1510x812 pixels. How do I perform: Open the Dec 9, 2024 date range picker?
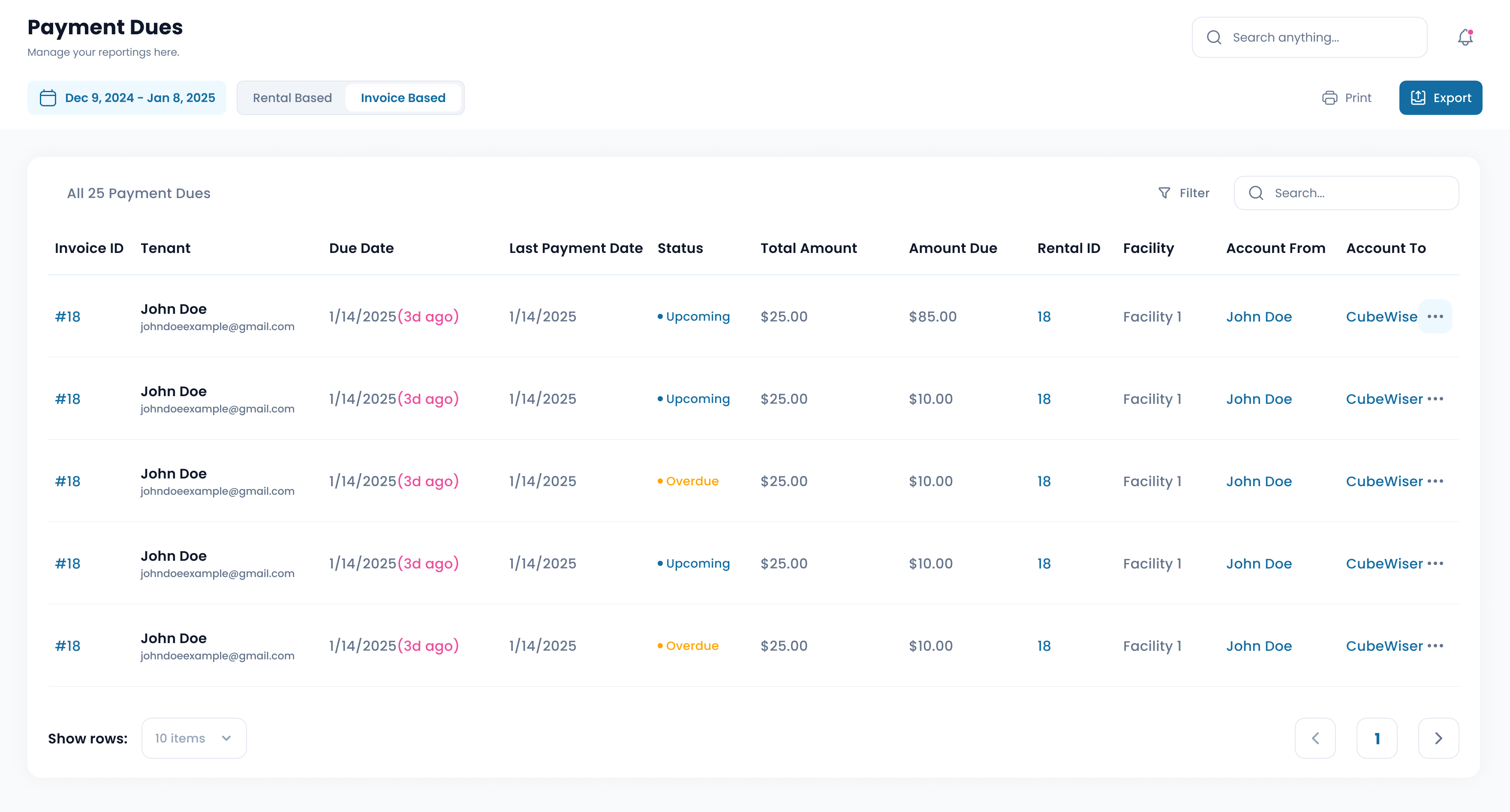pyautogui.click(x=139, y=98)
